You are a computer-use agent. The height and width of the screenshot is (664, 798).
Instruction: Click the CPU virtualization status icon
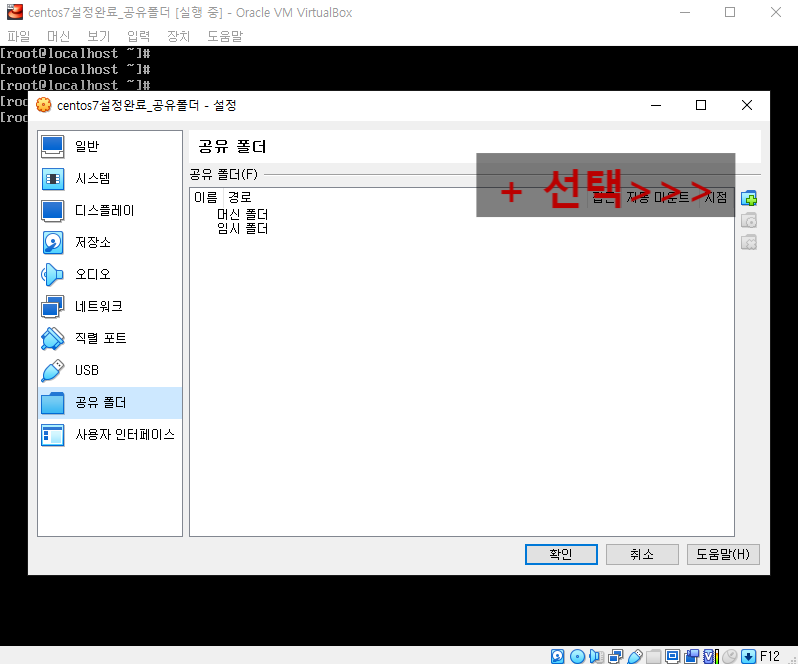tap(711, 656)
